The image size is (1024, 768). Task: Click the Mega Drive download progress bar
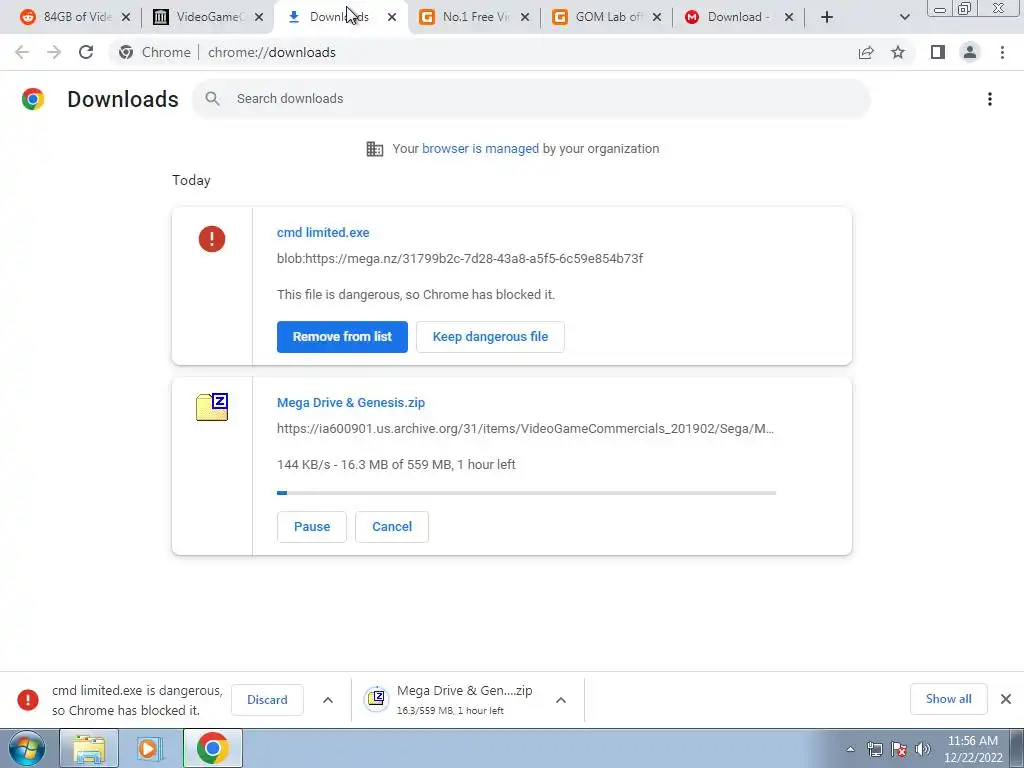point(526,493)
